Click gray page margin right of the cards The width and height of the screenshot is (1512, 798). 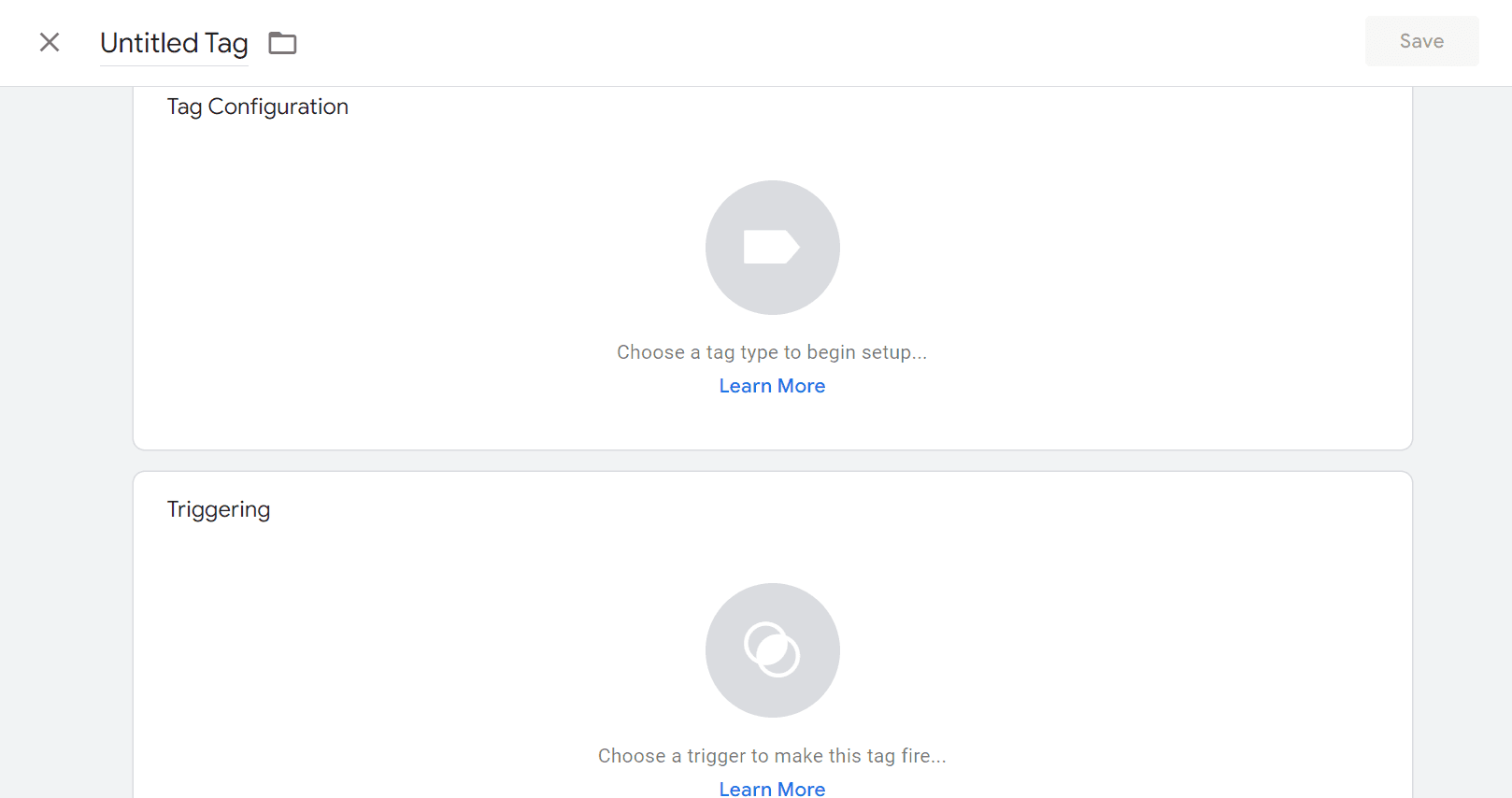coord(1462,439)
